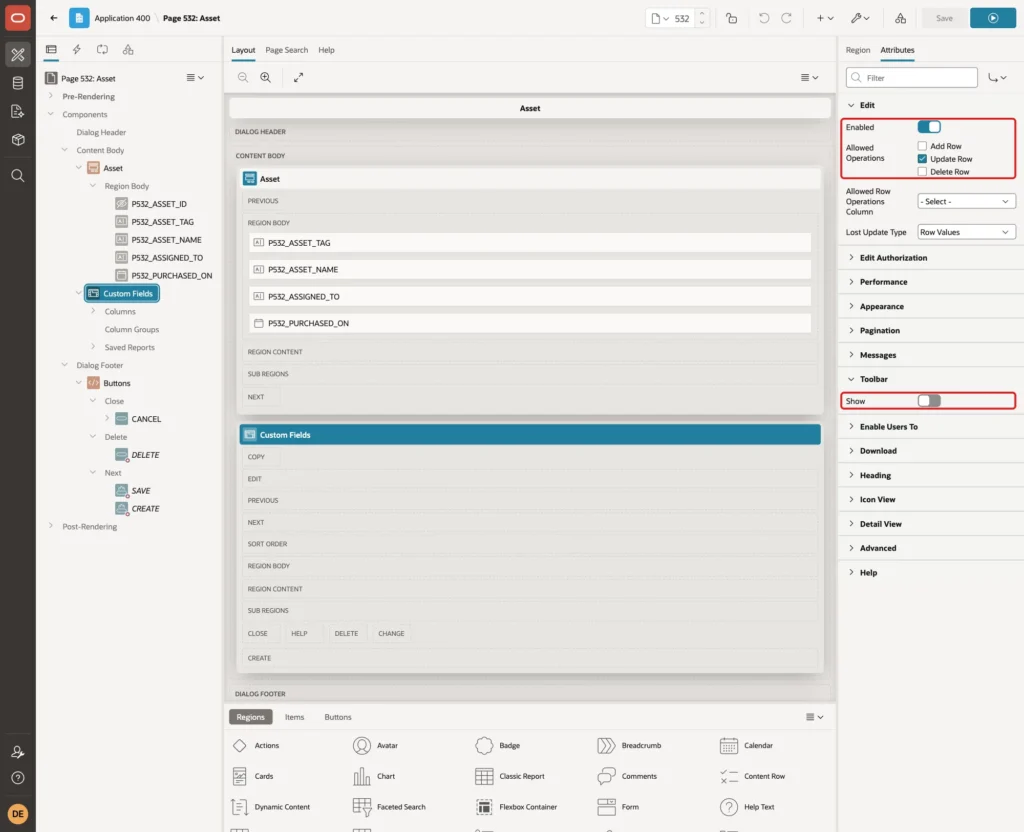Toggle the Toolbar Show switch
The height and width of the screenshot is (832, 1024).
pyautogui.click(x=929, y=400)
